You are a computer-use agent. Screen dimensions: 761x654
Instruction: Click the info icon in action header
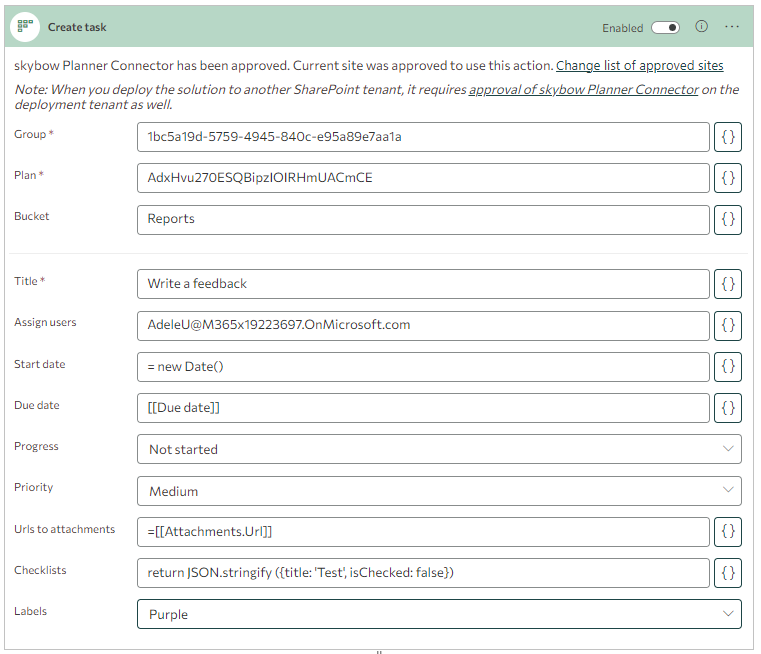point(701,27)
